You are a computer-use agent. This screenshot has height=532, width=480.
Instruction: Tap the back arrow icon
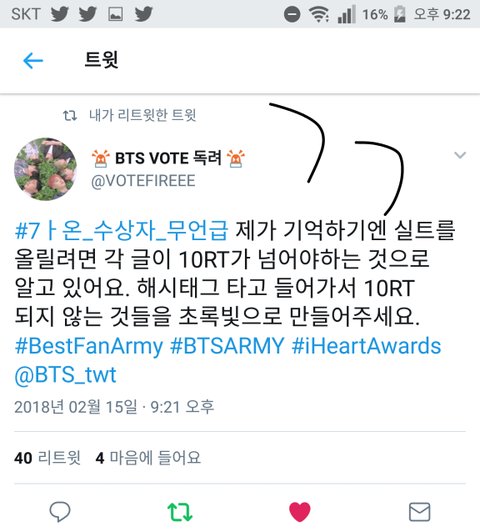tap(33, 61)
